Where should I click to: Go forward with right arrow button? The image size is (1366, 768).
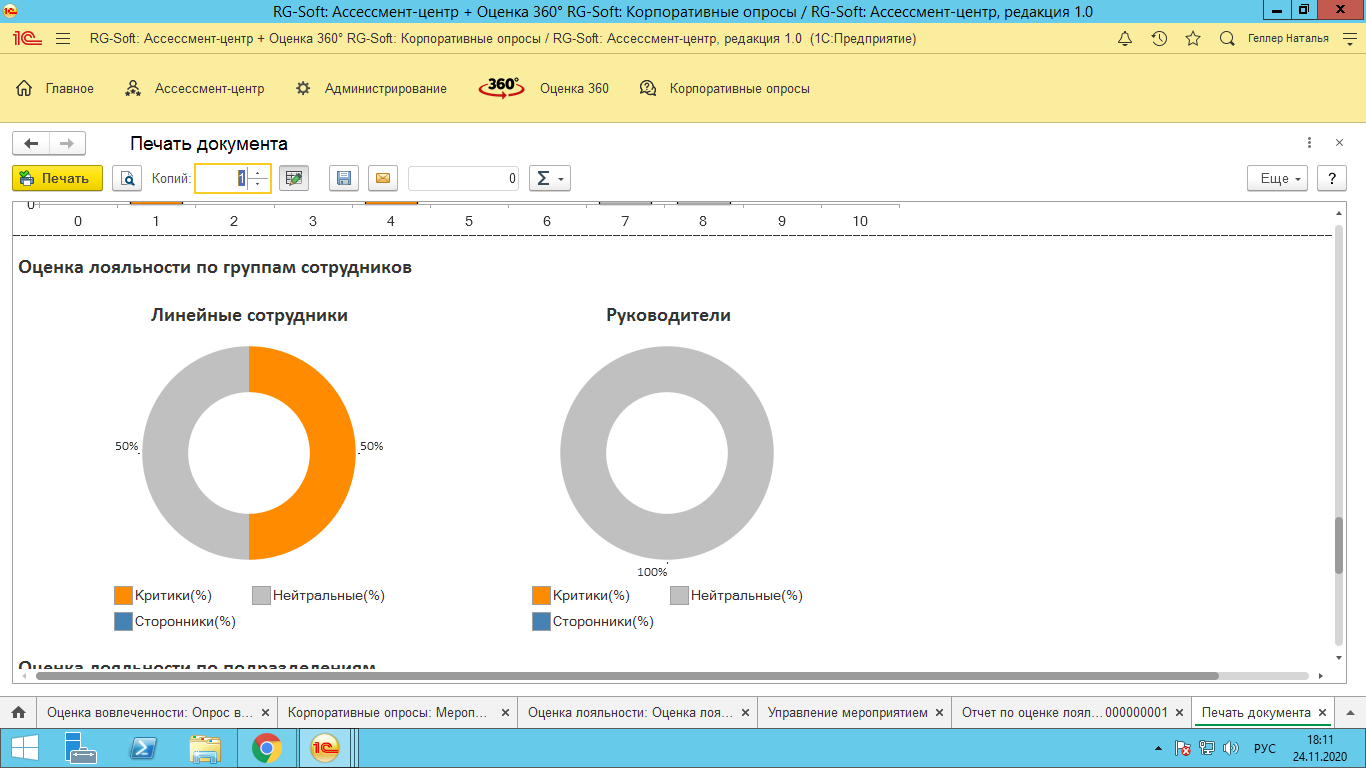click(67, 144)
